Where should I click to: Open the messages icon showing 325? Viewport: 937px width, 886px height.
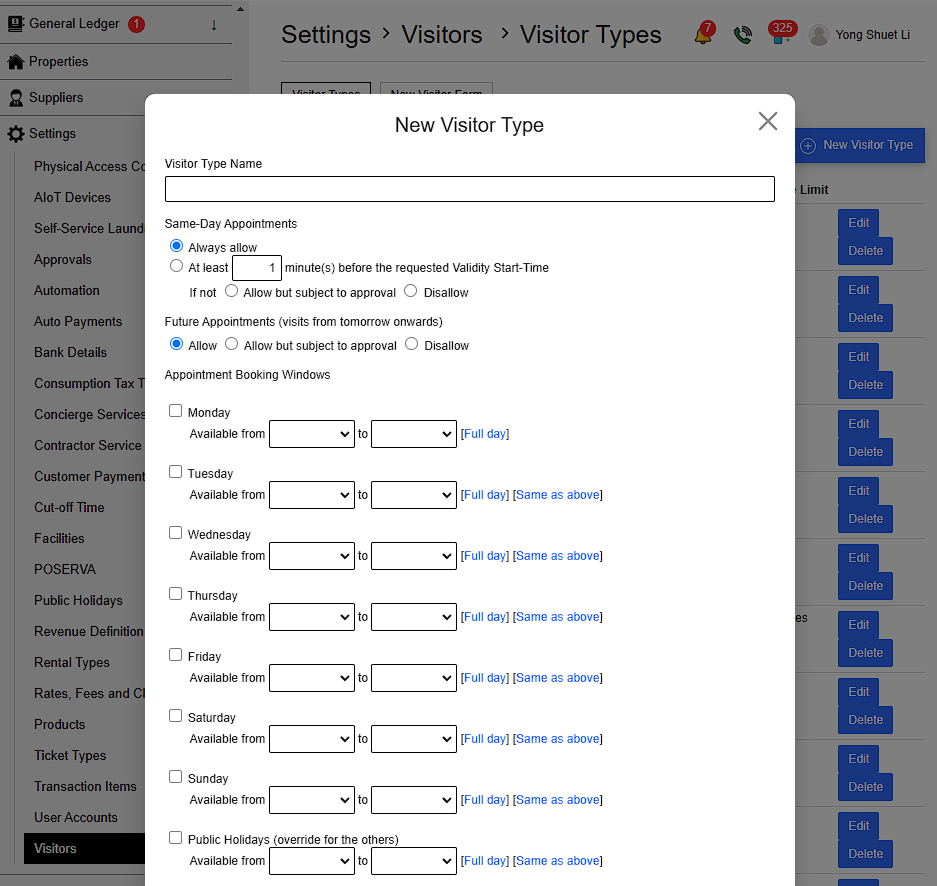pos(779,36)
